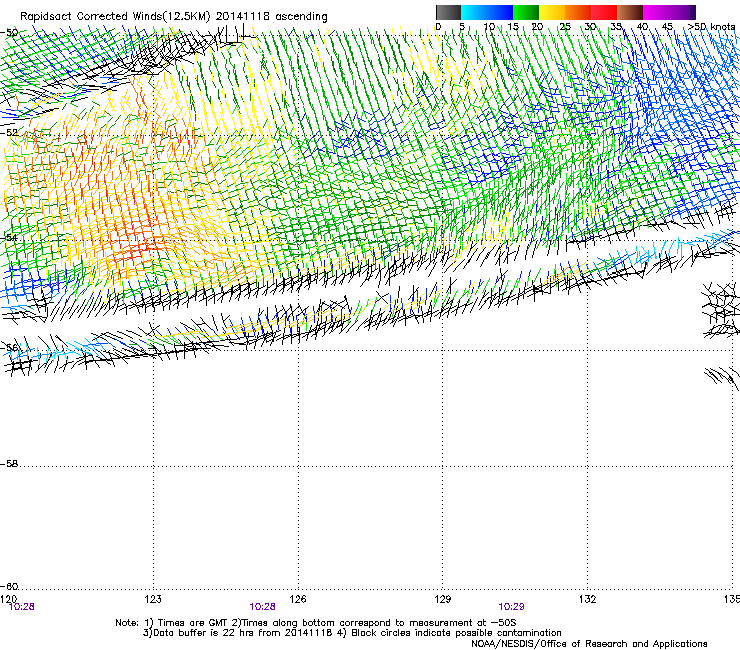Image resolution: width=740 pixels, height=650 pixels.
Task: Click the '40' label under the color bar
Action: click(x=642, y=26)
